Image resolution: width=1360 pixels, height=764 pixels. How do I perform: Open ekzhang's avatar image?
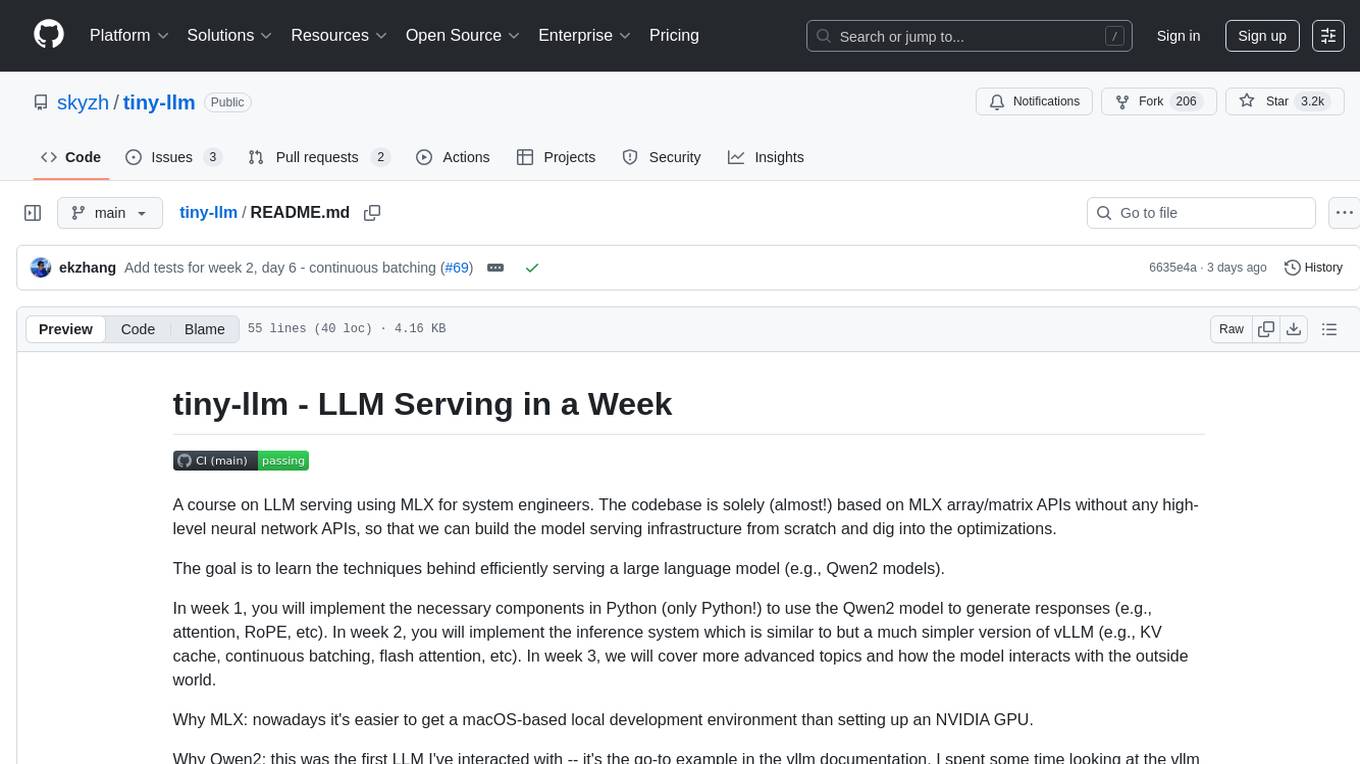pyautogui.click(x=41, y=267)
